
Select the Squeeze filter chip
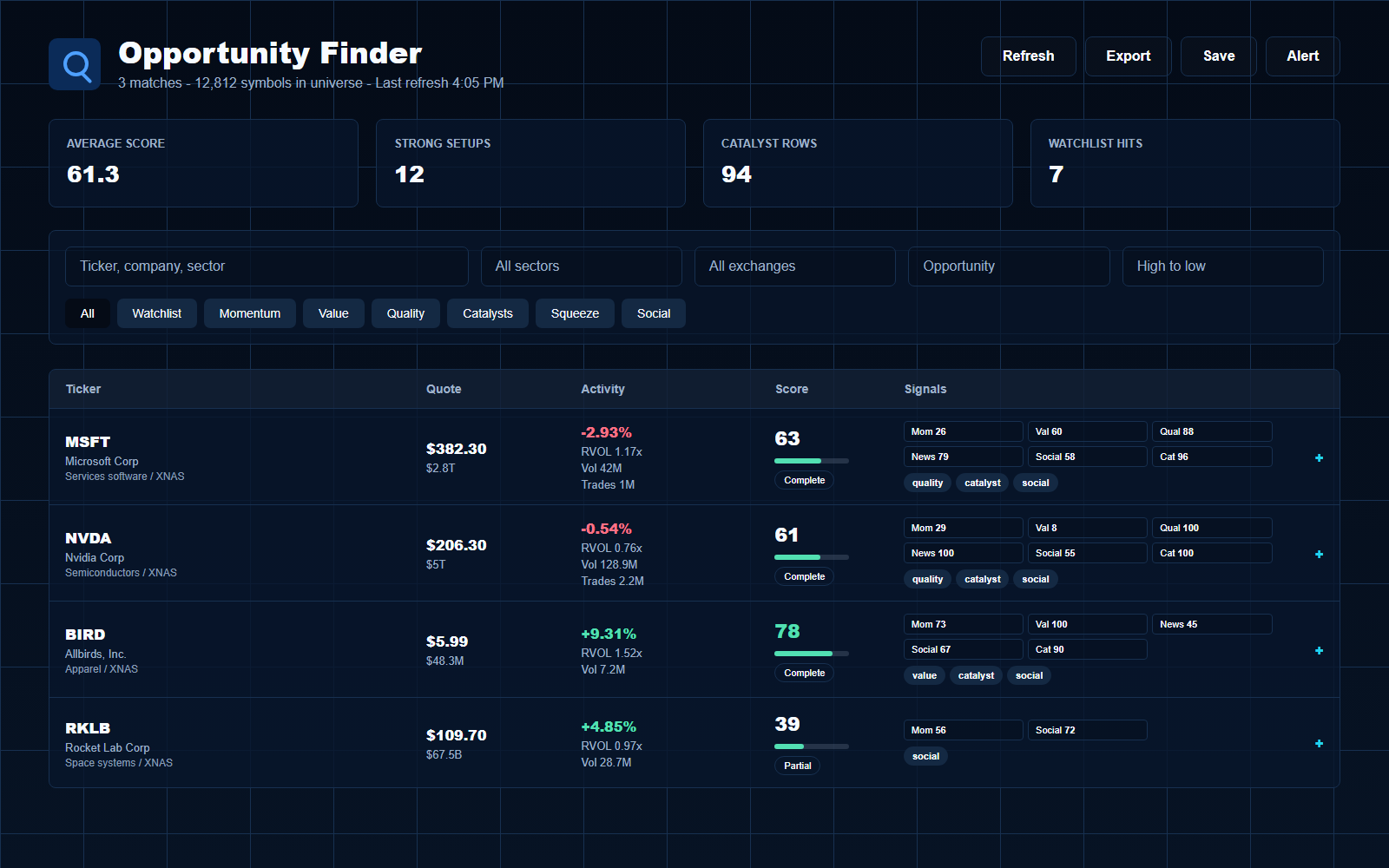(575, 313)
